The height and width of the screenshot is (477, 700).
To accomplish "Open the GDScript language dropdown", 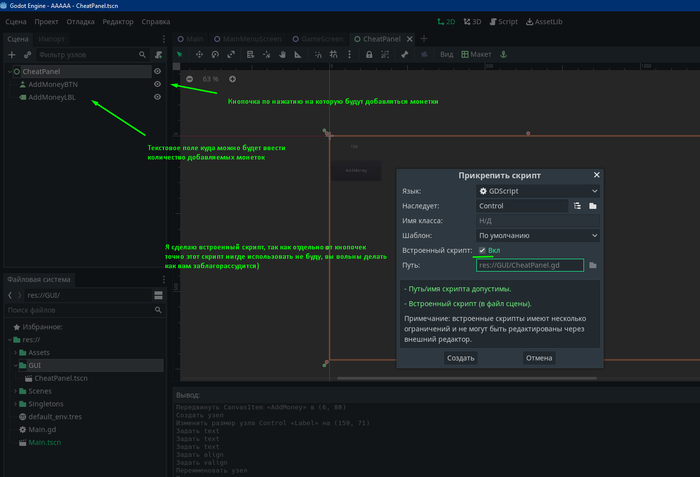I will [537, 191].
